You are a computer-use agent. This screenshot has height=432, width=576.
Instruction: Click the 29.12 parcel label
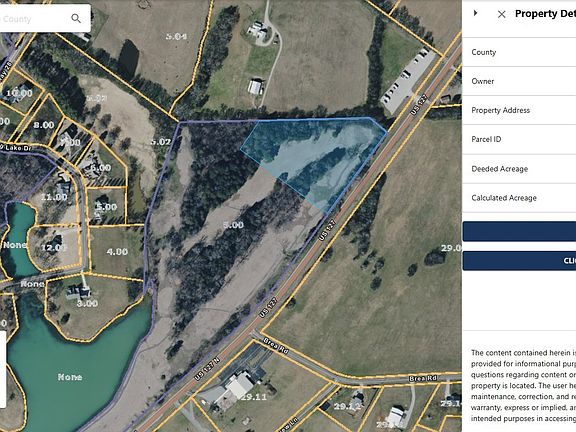347,406
